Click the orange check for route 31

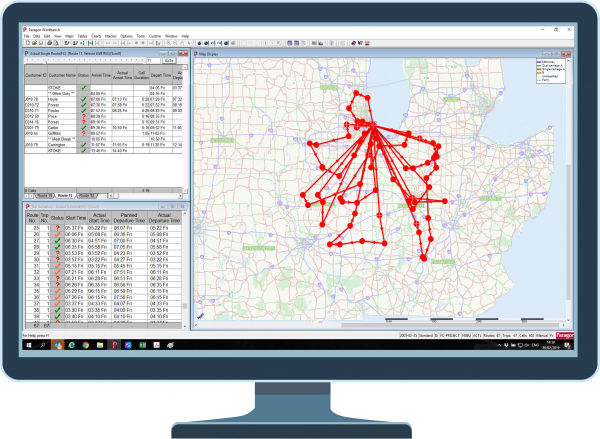click(57, 266)
